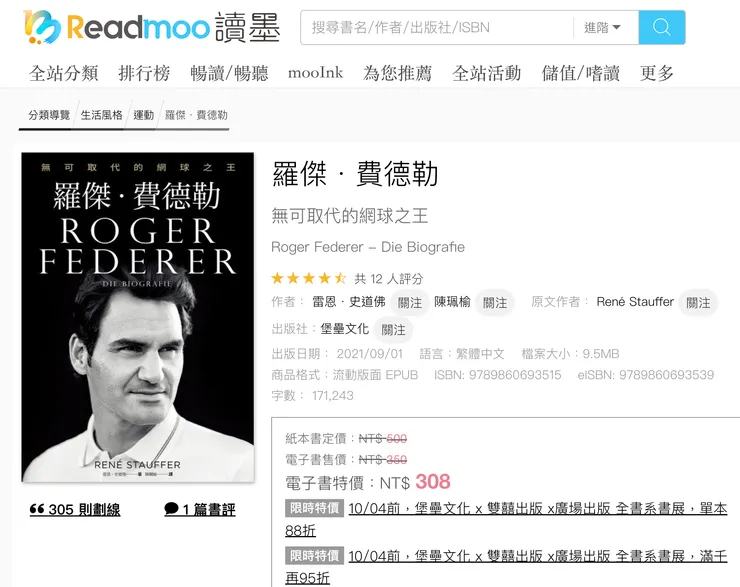Follow original author René Stauffer 關注
Image resolution: width=740 pixels, height=587 pixels.
[x=698, y=302]
